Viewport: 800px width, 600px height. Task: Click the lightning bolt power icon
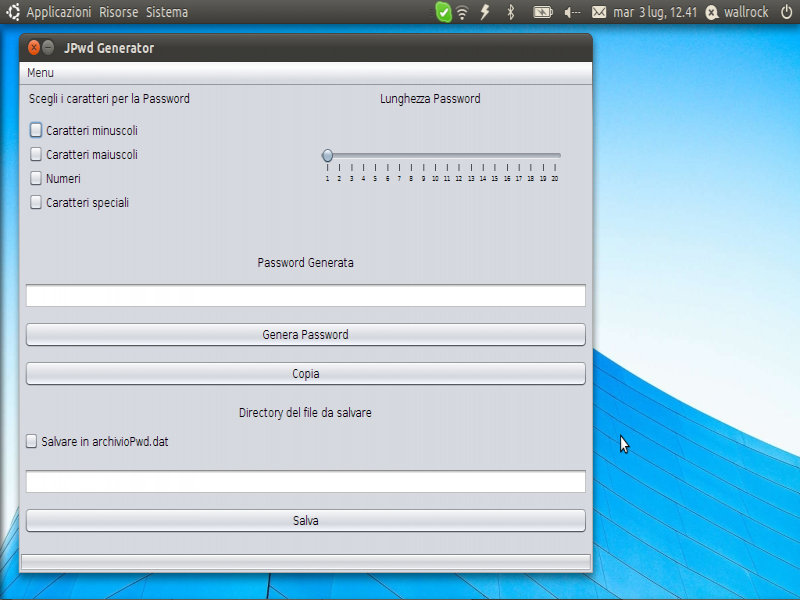point(485,12)
